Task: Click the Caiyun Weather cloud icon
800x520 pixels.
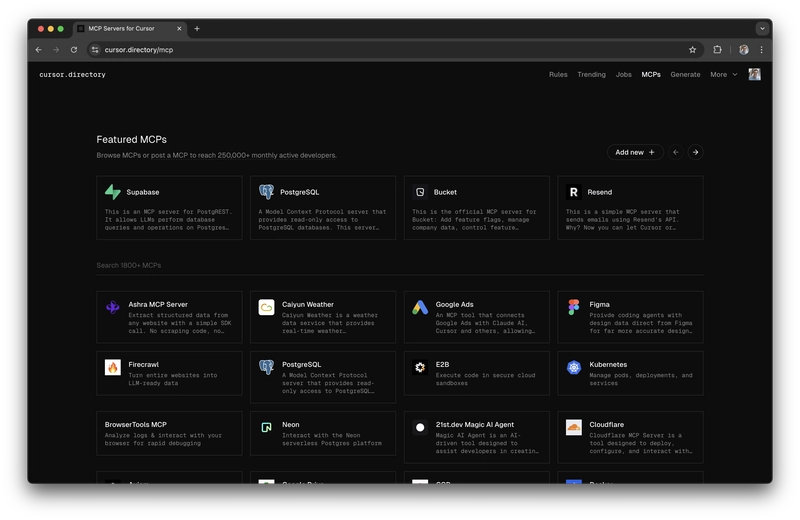Action: (266, 307)
